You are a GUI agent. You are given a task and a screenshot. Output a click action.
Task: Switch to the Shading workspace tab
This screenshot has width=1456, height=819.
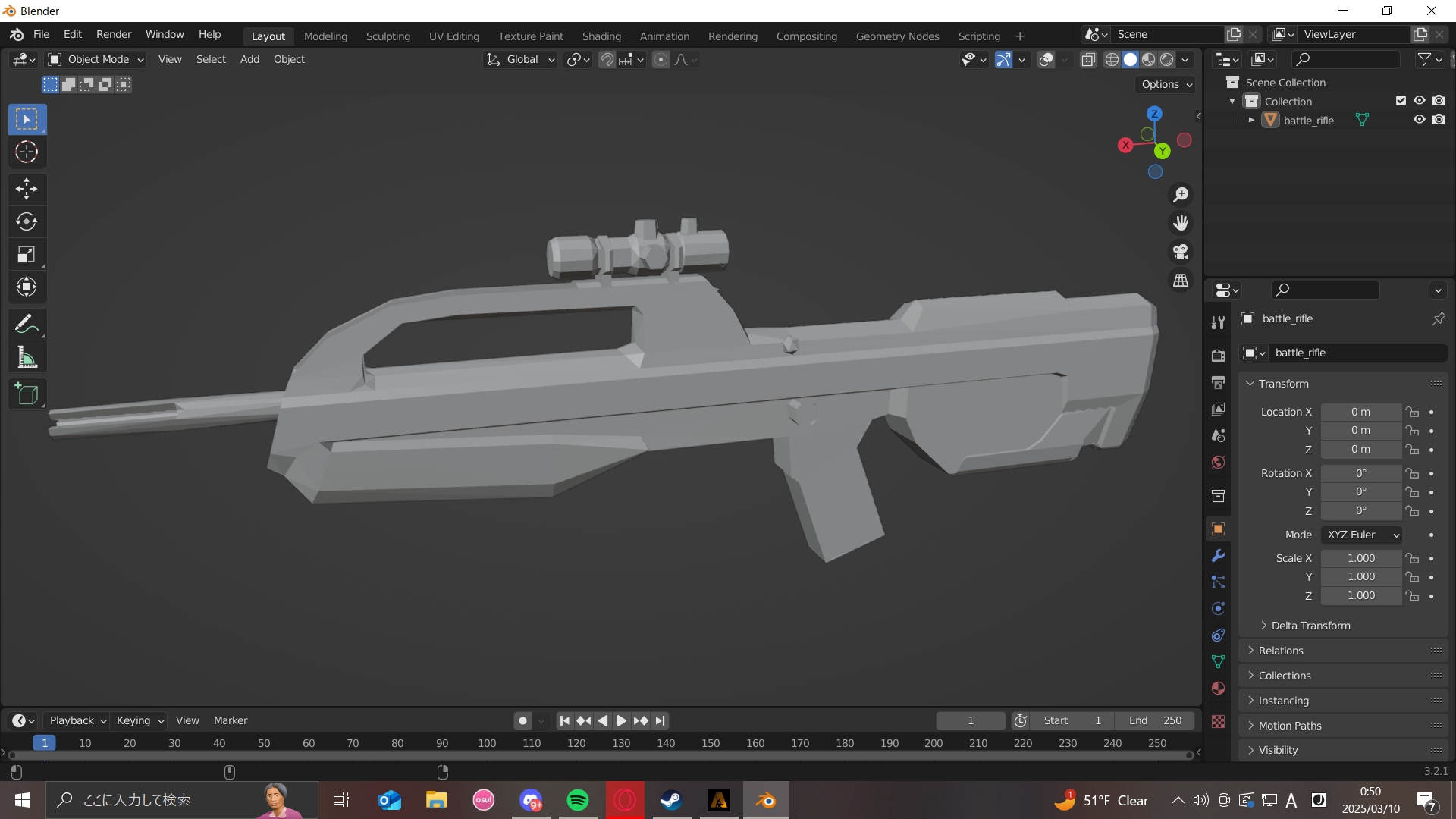tap(601, 36)
